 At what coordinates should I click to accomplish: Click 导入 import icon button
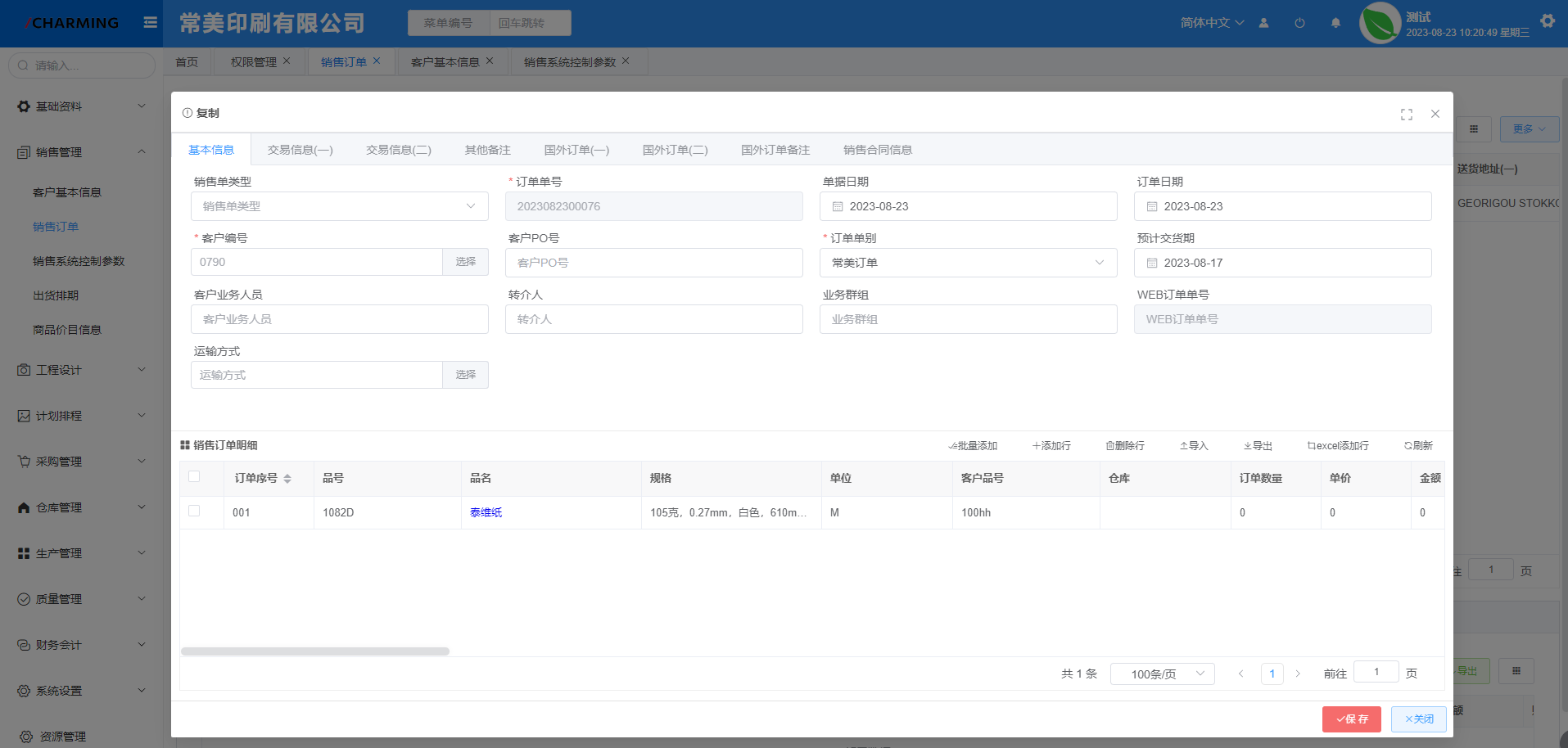[x=1194, y=446]
